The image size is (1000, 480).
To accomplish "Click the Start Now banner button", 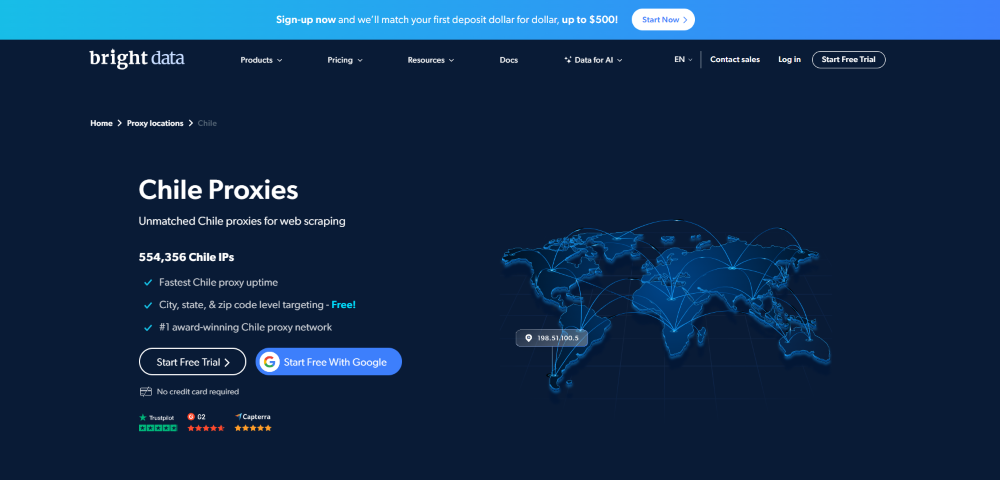I will [x=663, y=20].
